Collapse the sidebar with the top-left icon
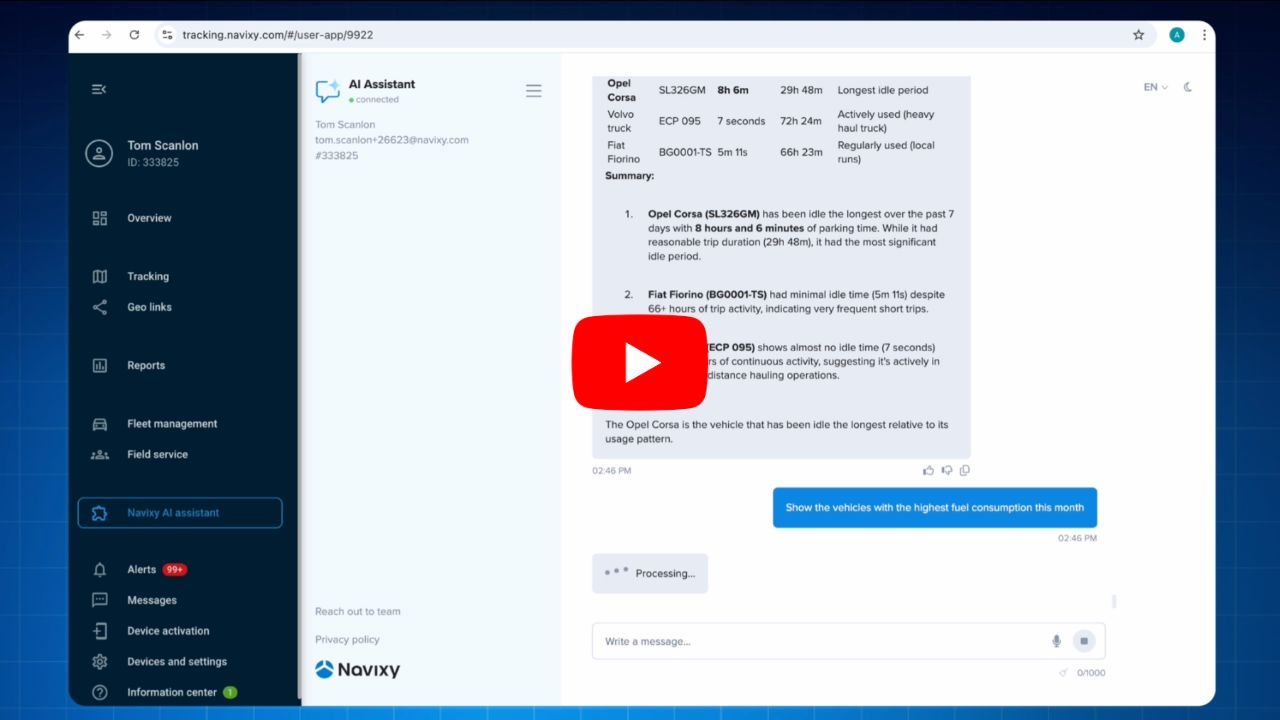 pyautogui.click(x=98, y=88)
